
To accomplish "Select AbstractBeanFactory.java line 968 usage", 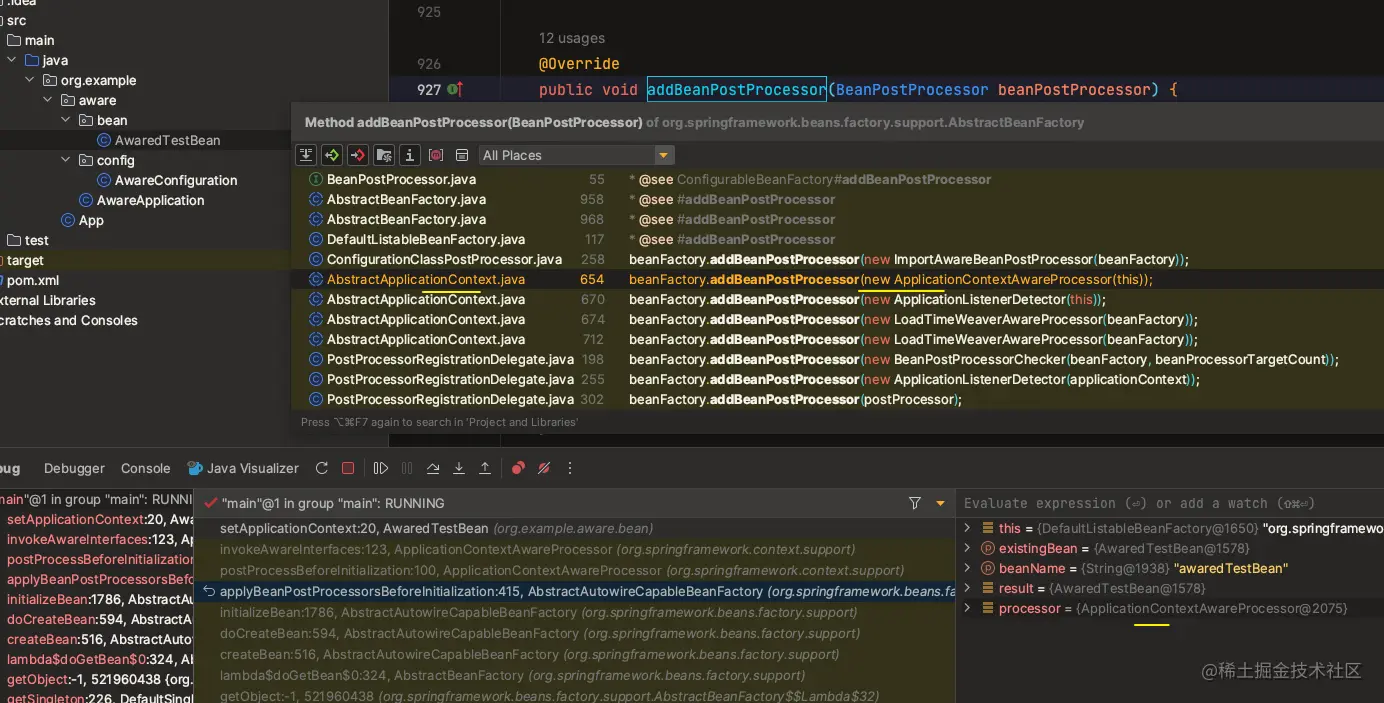I will coord(837,219).
